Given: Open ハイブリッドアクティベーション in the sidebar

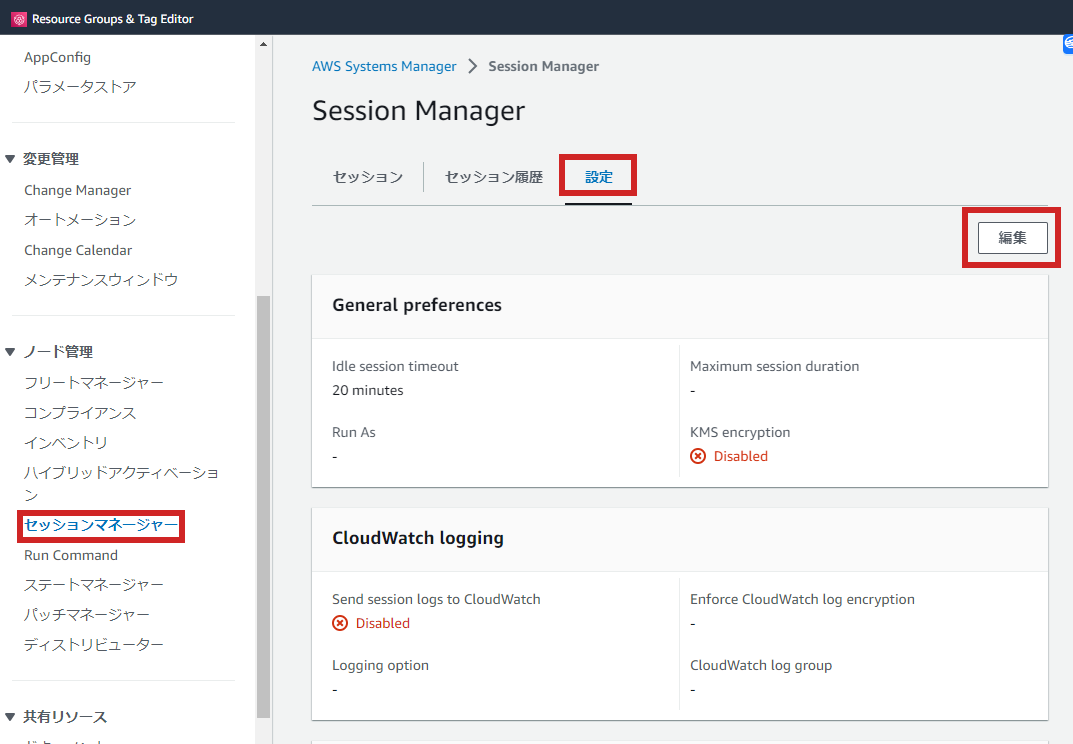Looking at the screenshot, I should (121, 483).
